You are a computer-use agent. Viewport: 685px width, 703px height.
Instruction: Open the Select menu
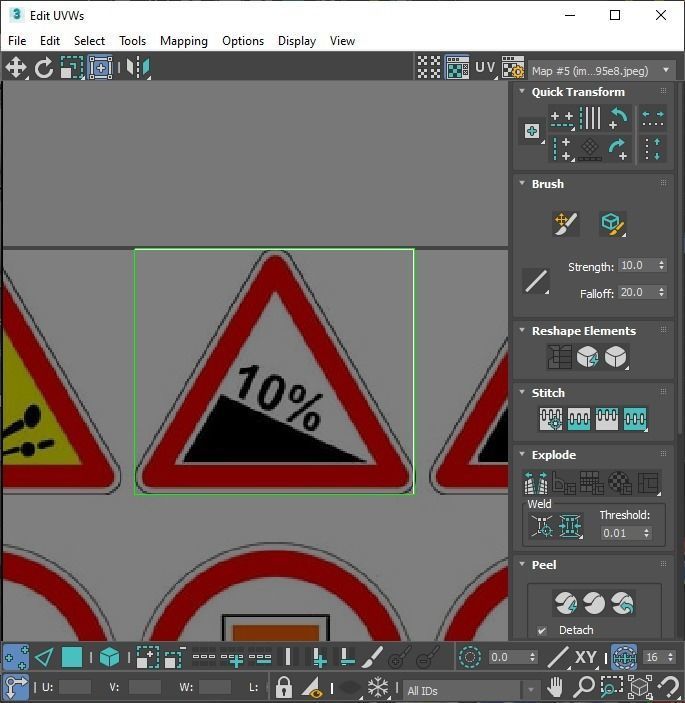pyautogui.click(x=89, y=41)
